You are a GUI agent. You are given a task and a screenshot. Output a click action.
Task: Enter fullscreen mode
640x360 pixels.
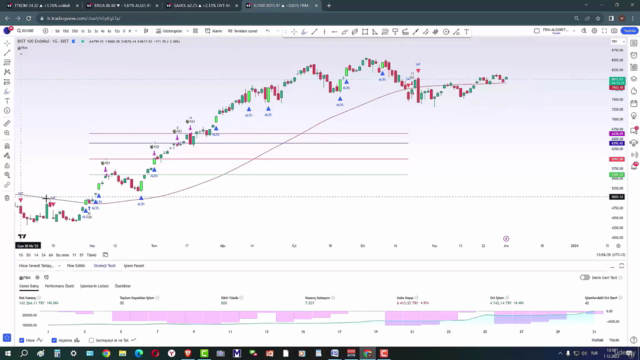(x=604, y=31)
